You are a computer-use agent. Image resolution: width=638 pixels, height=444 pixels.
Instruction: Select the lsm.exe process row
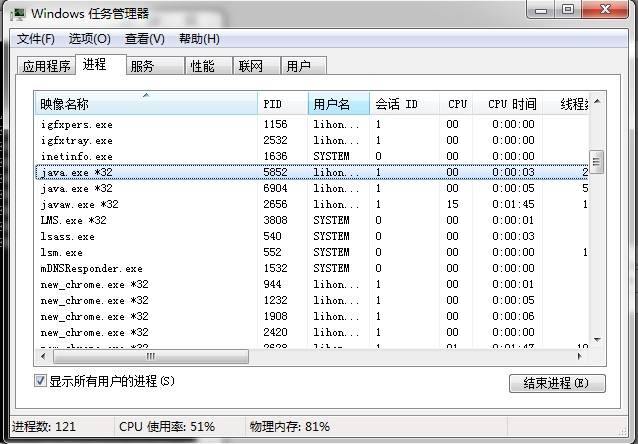coord(312,252)
